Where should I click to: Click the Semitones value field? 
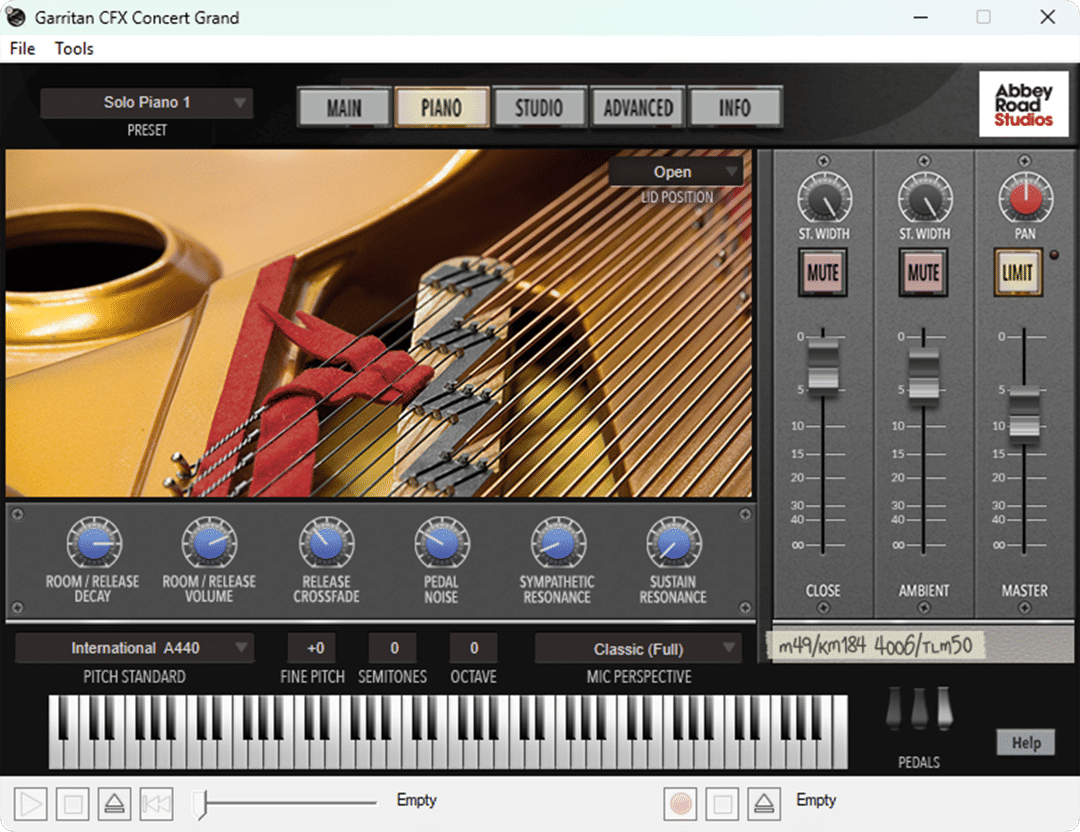tap(394, 648)
